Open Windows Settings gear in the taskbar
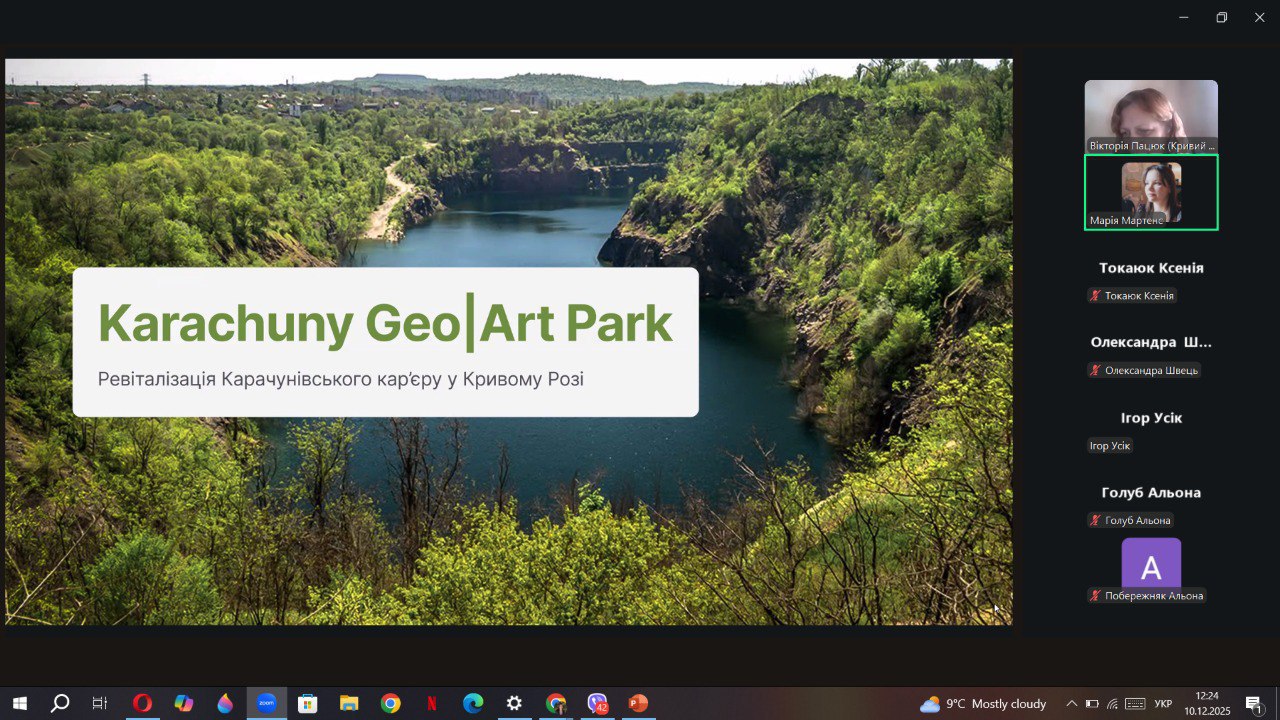This screenshot has height=720, width=1280. coord(514,703)
